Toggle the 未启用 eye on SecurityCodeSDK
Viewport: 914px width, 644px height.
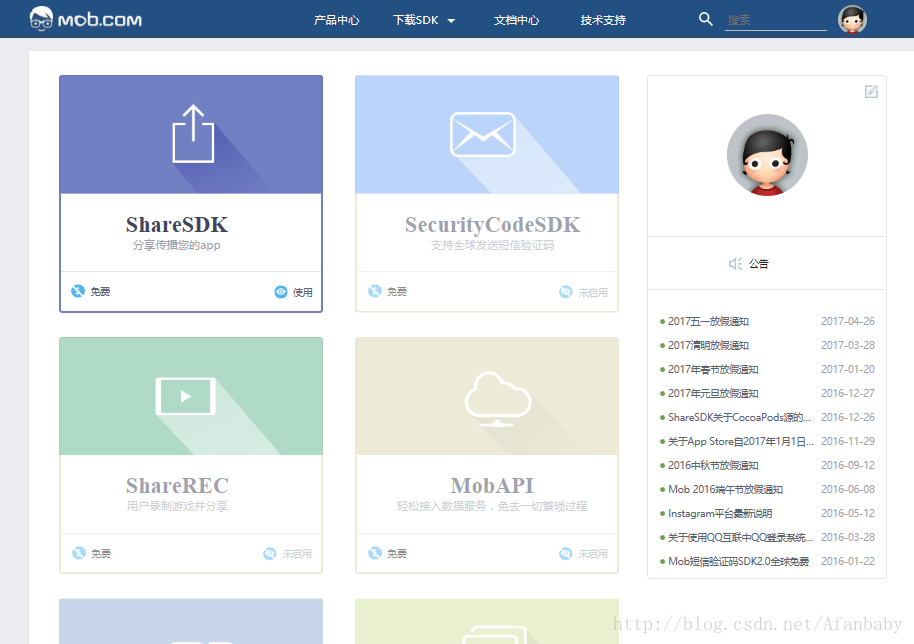pyautogui.click(x=565, y=292)
